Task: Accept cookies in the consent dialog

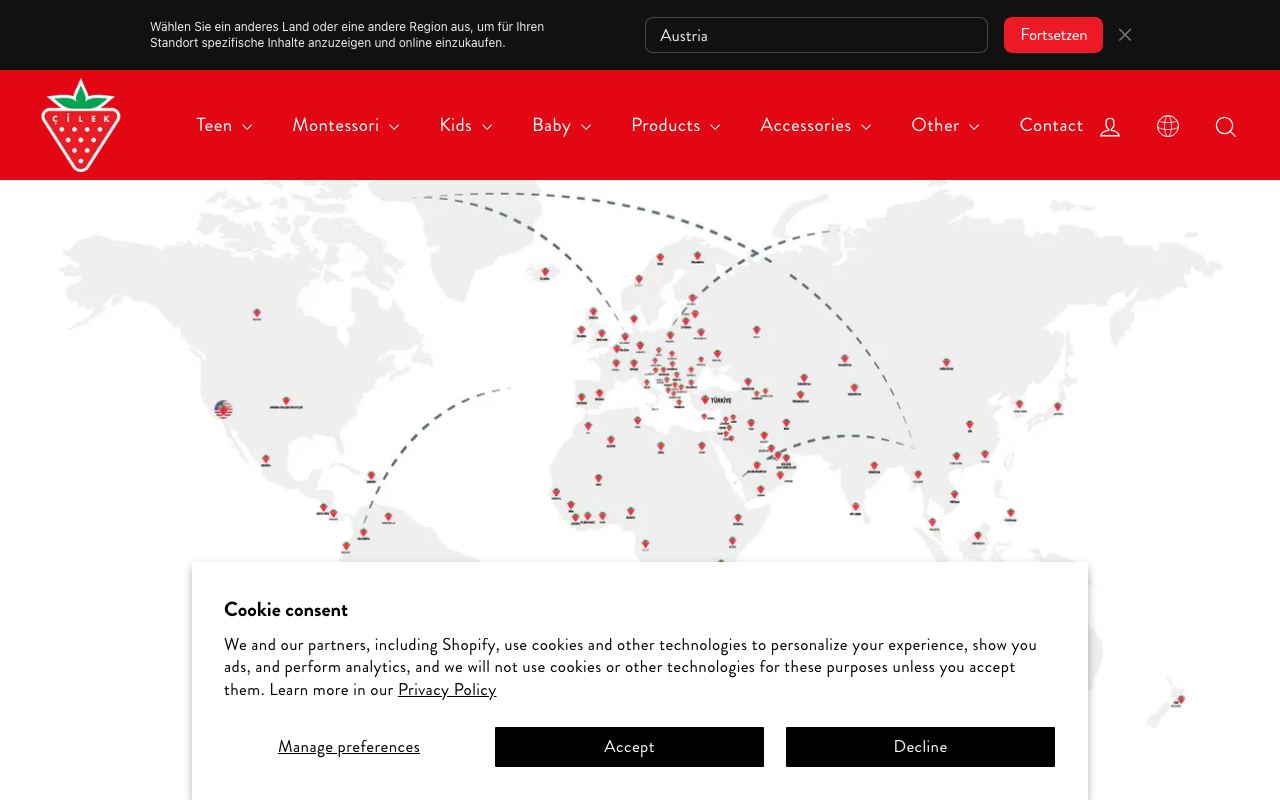Action: (629, 747)
